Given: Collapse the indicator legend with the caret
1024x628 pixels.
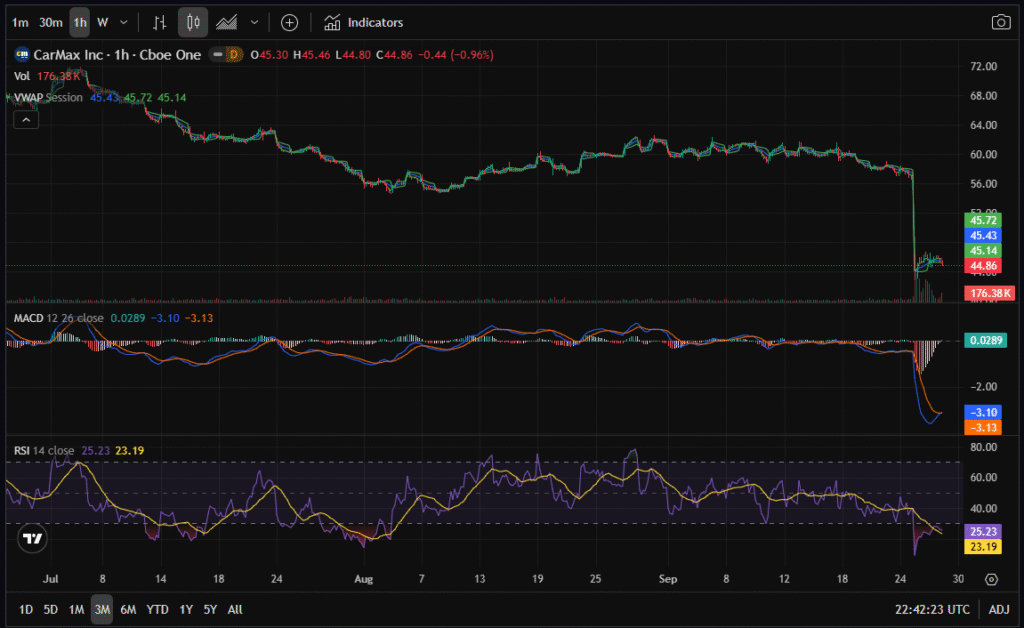Looking at the screenshot, I should (x=26, y=120).
